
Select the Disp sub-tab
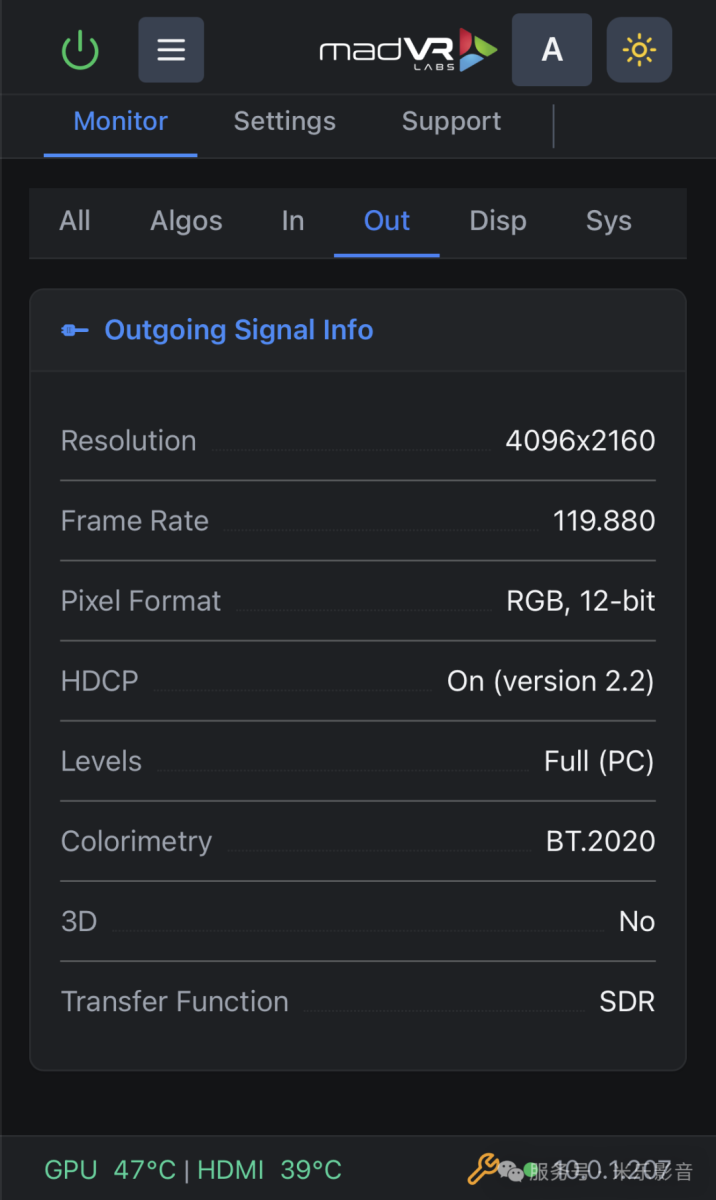click(x=498, y=221)
